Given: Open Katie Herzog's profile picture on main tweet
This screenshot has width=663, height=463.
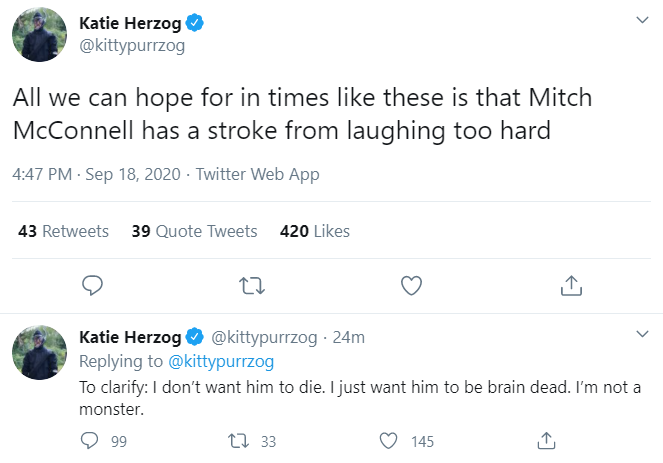Looking at the screenshot, I should point(39,35).
